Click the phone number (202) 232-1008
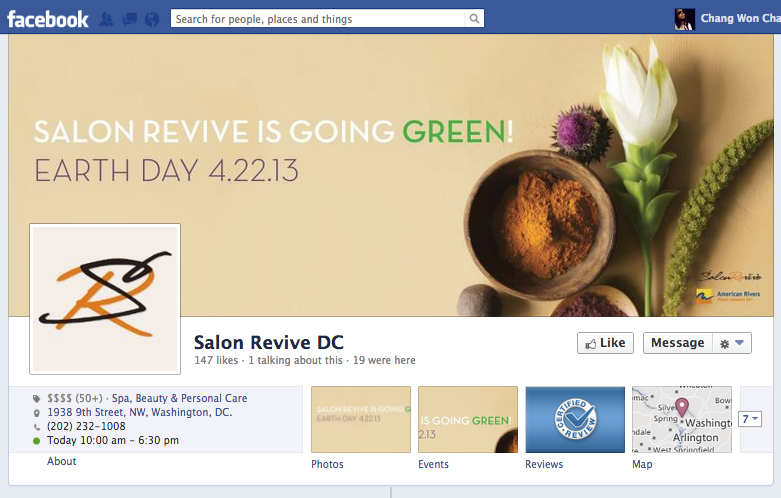Viewport: 781px width, 498px height. click(x=86, y=426)
